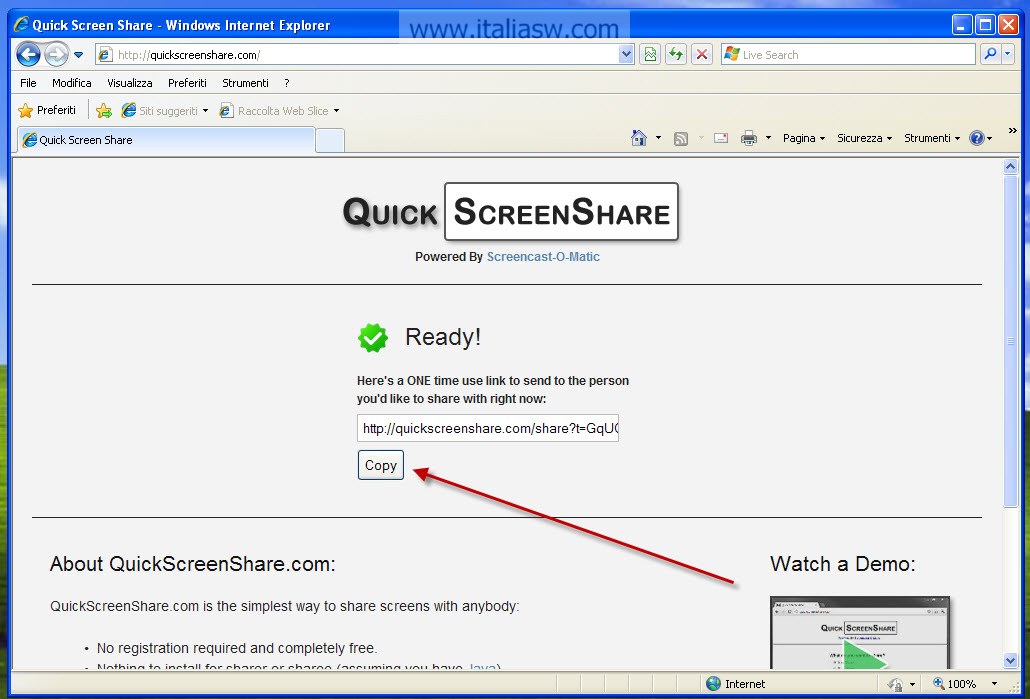Open the Strumenti menu in menu bar
The image size is (1030, 699).
pos(245,83)
